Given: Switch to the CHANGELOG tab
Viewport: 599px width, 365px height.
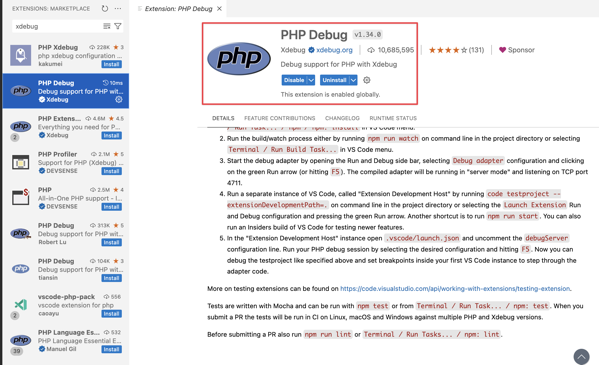Looking at the screenshot, I should [x=342, y=118].
